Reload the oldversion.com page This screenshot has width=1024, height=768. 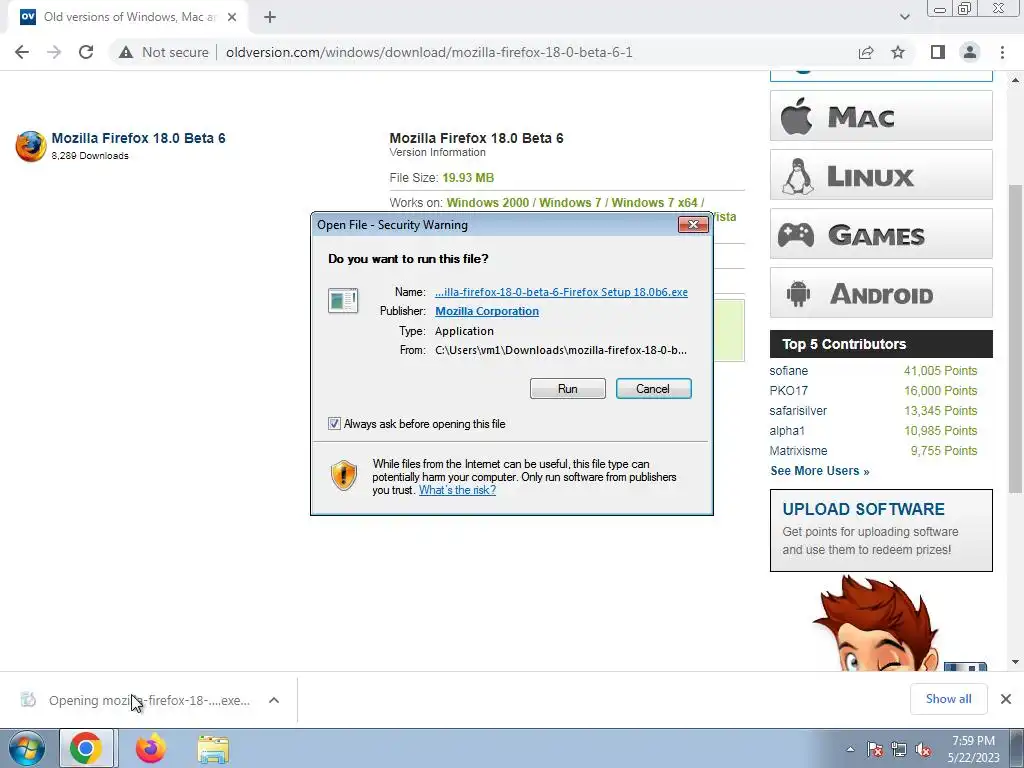click(x=86, y=52)
